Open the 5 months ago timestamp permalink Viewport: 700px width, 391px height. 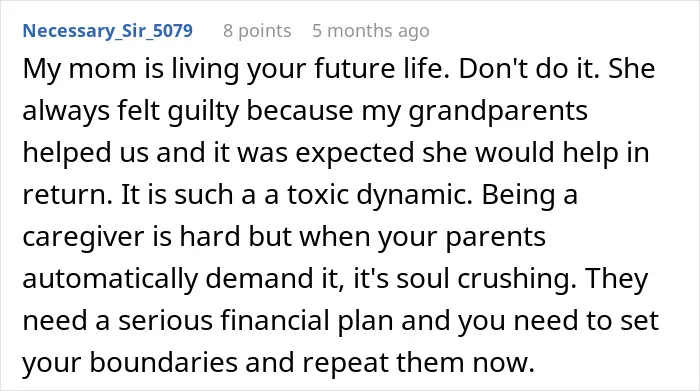coord(371,31)
